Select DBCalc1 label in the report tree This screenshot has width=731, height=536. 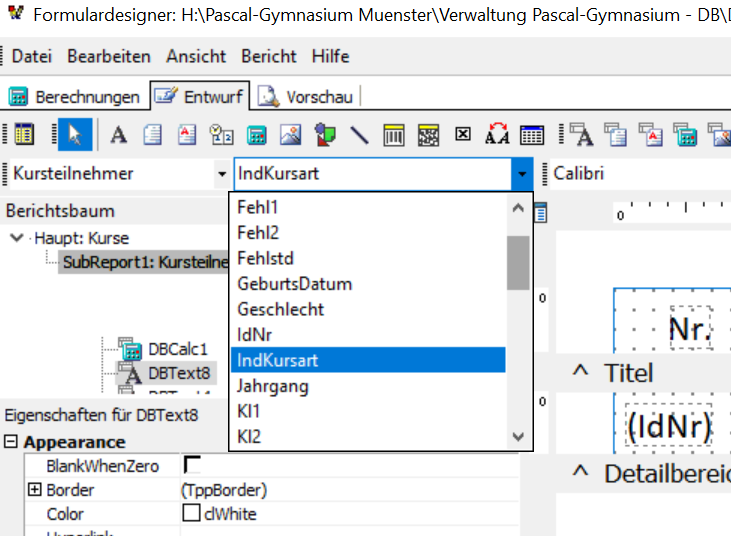177,349
